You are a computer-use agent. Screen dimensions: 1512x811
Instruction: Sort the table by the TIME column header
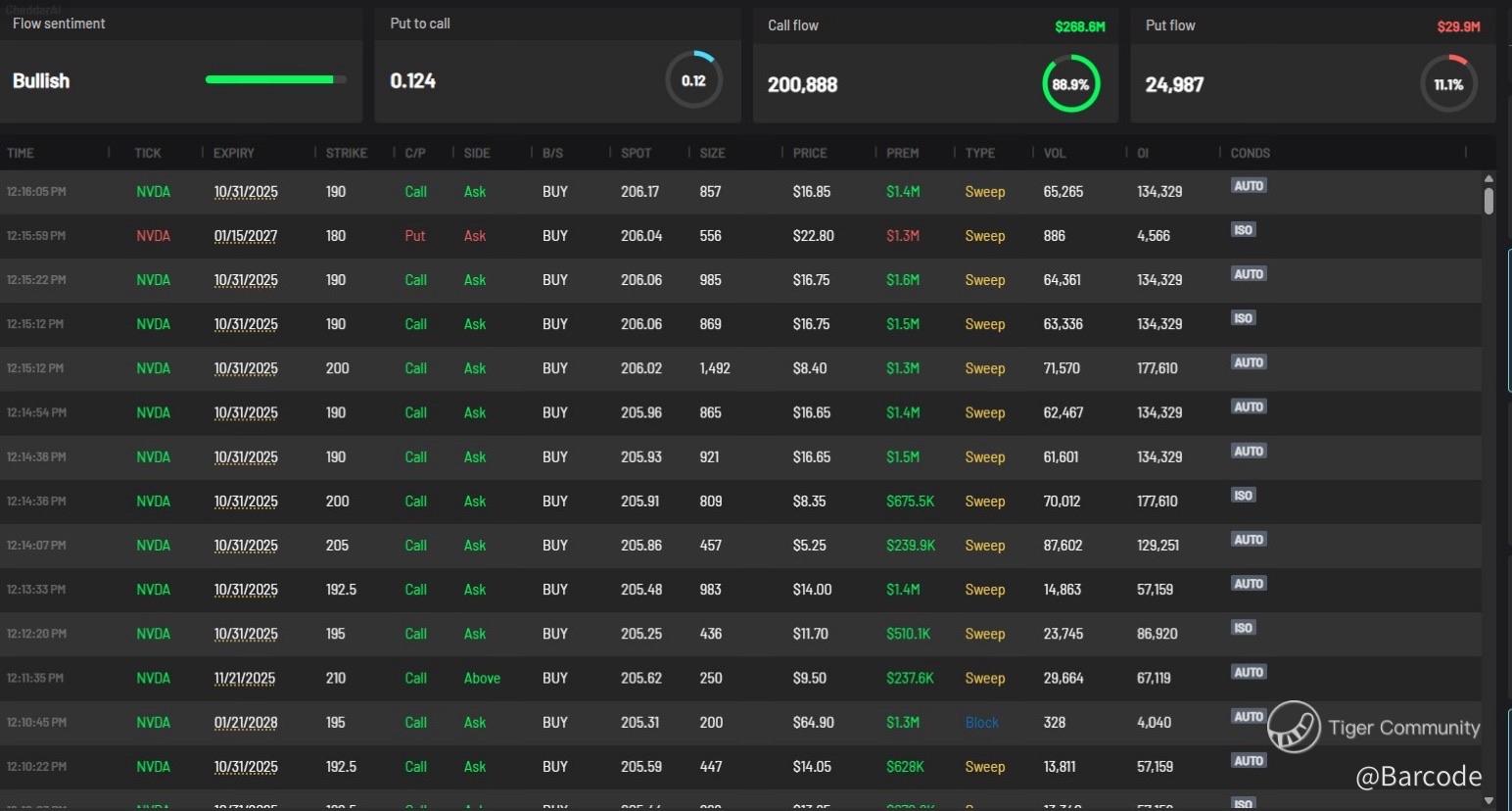coord(21,153)
